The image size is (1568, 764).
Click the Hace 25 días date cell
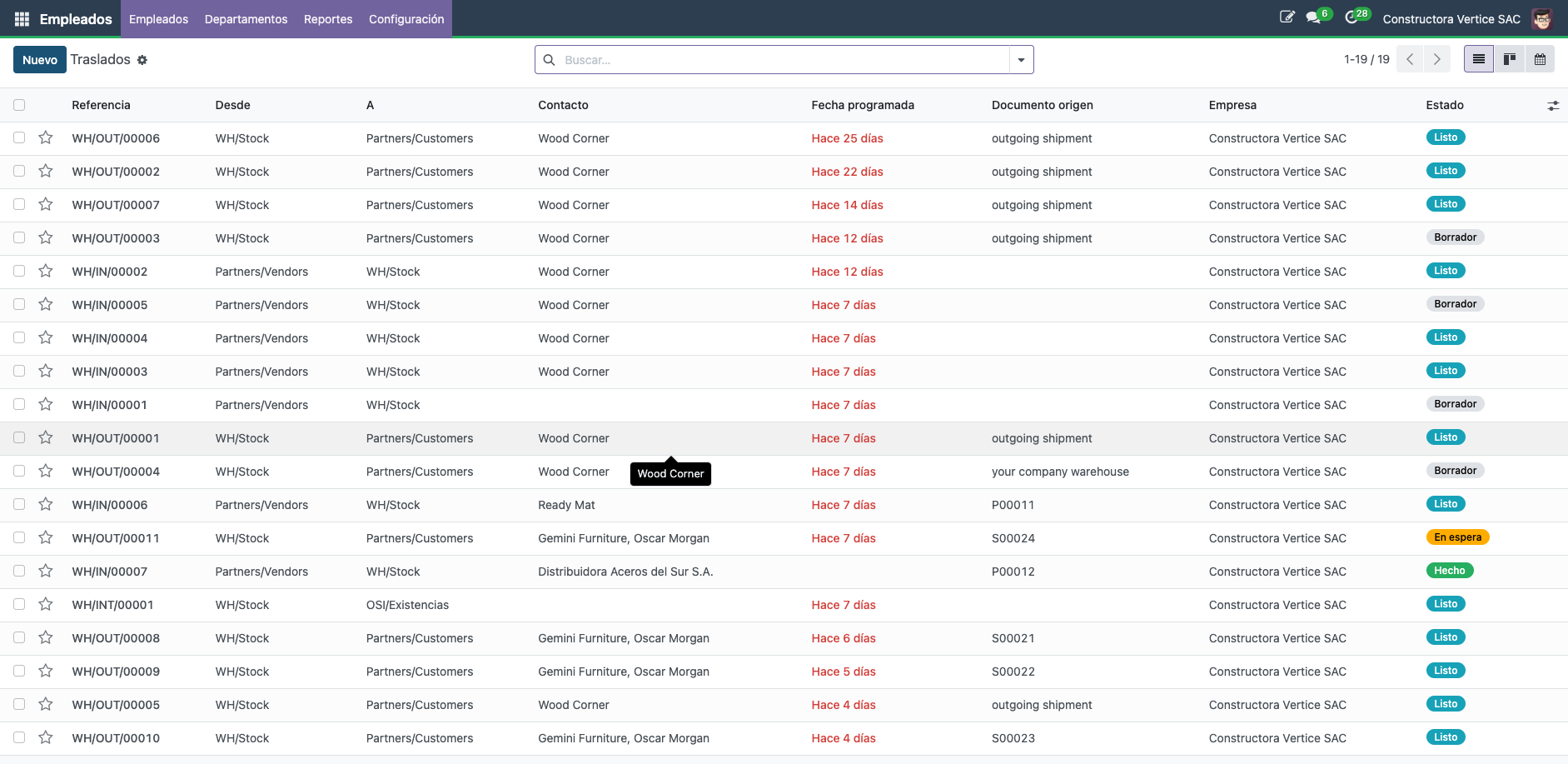tap(847, 138)
